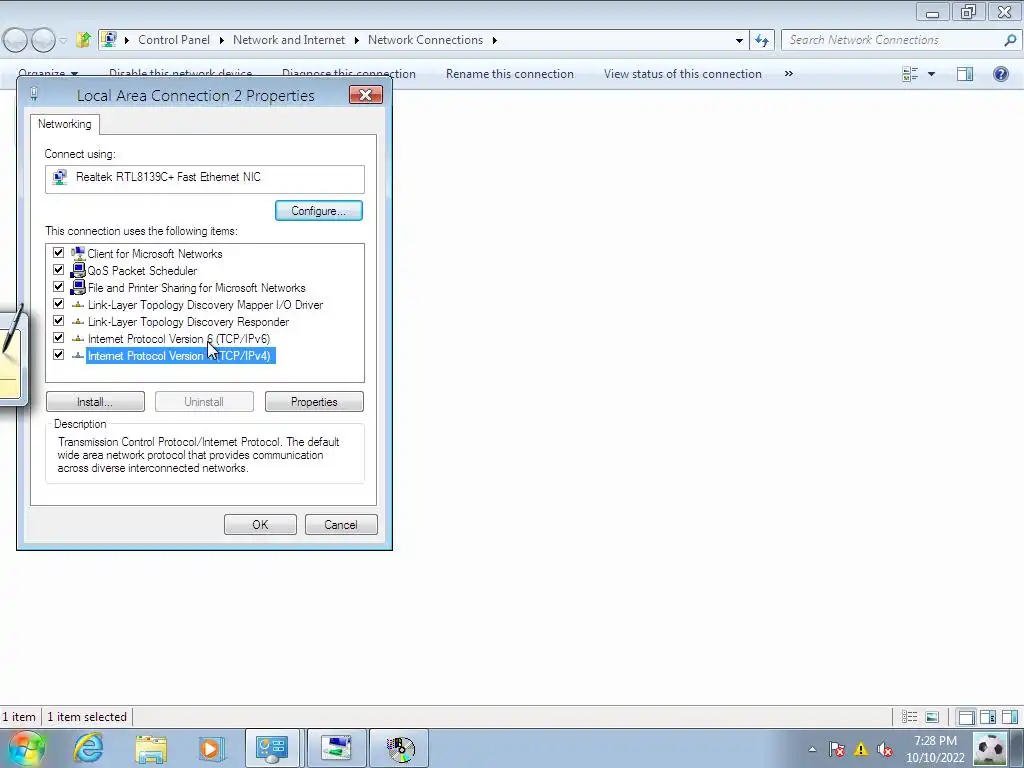This screenshot has width=1024, height=768.
Task: Open the Windows Start menu
Action: pos(27,748)
